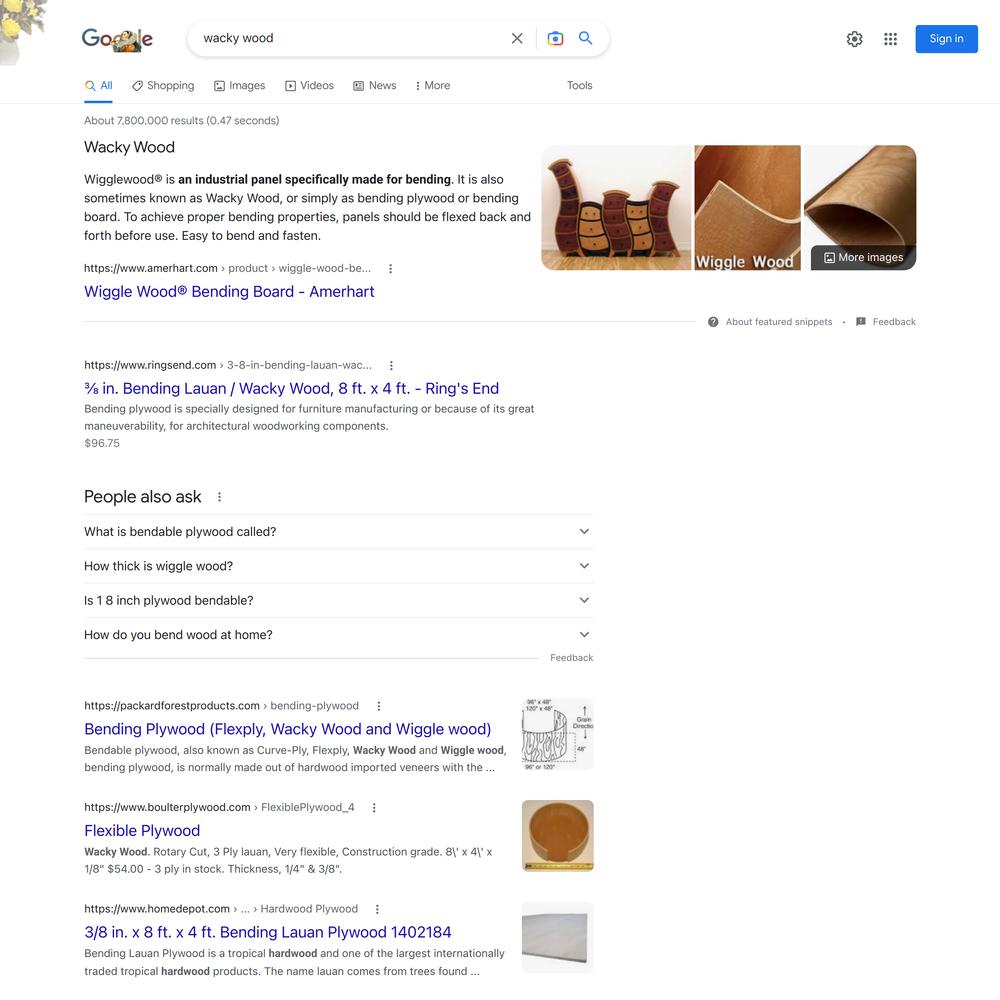Click inside the wacky wood search field
Viewport: 1000px width, 1000px height.
[x=351, y=38]
